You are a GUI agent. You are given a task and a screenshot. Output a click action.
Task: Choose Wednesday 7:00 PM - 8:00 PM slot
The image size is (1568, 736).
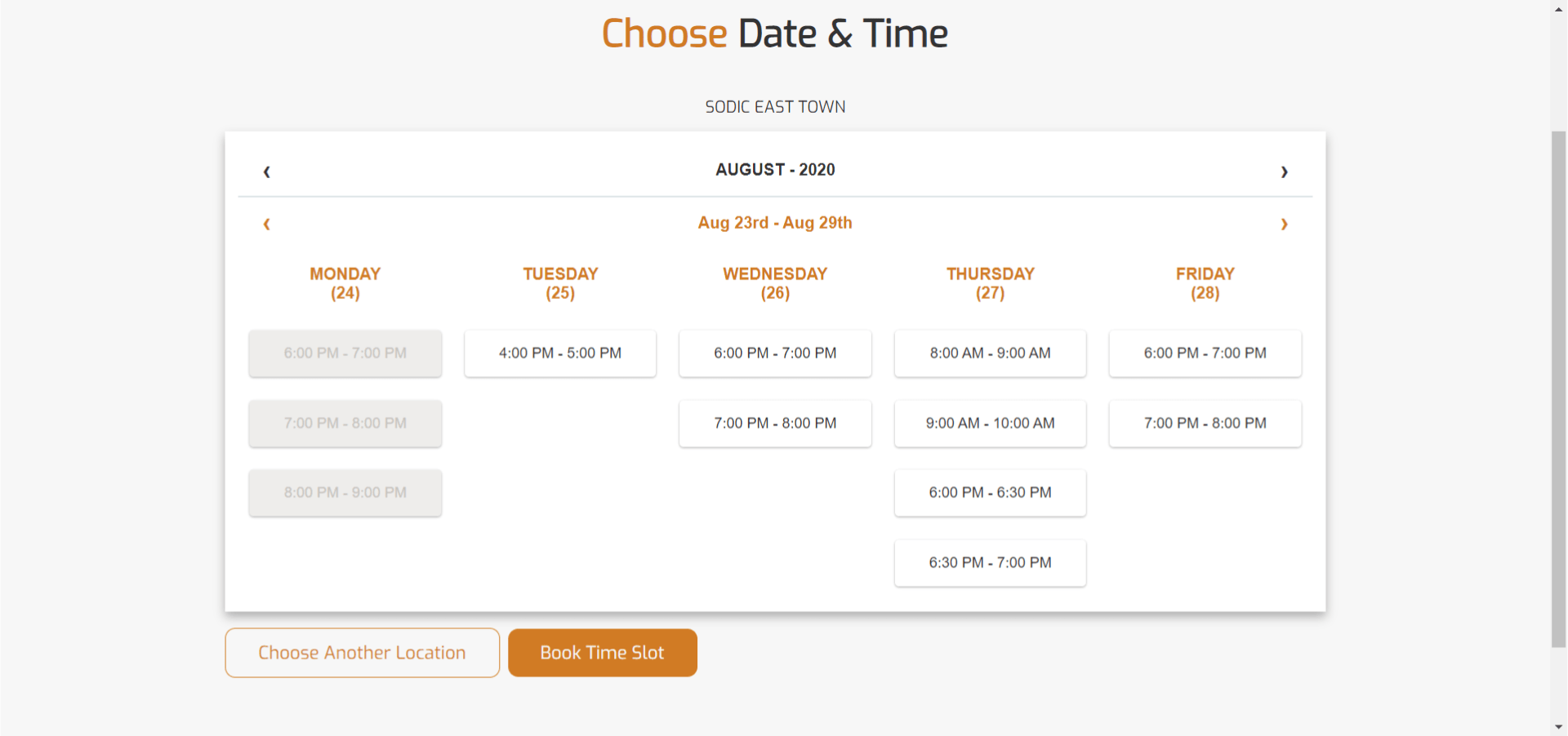tap(775, 423)
